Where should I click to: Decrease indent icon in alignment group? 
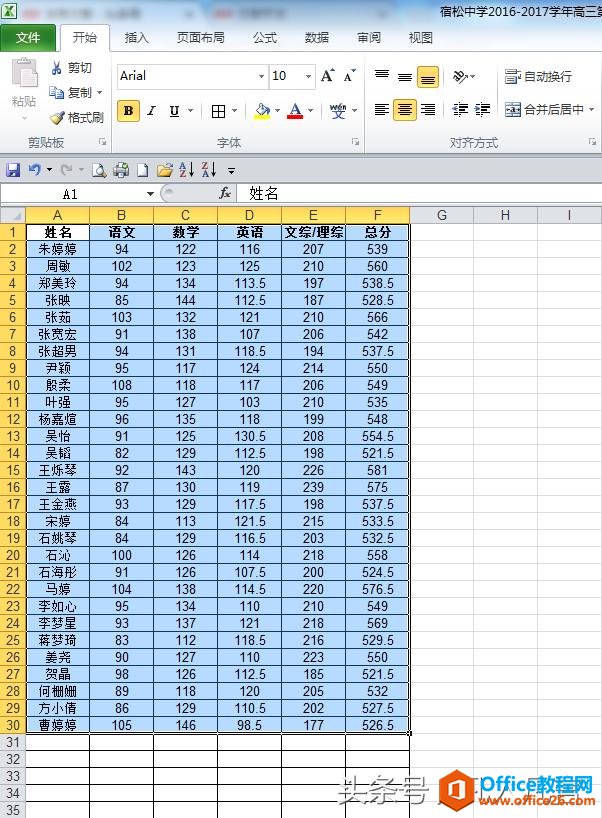[460, 110]
